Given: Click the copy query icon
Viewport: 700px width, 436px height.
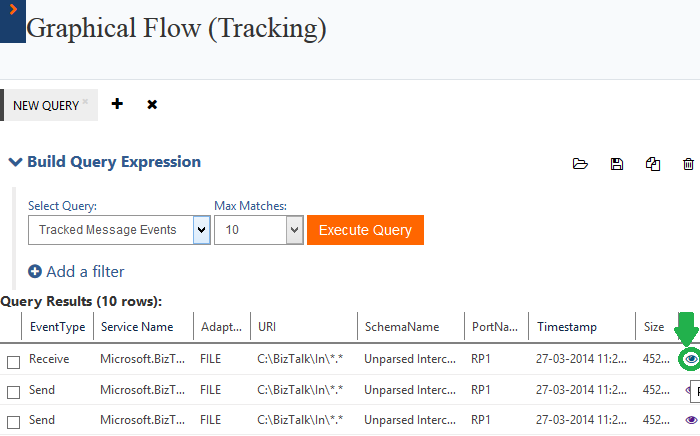Looking at the screenshot, I should 653,164.
